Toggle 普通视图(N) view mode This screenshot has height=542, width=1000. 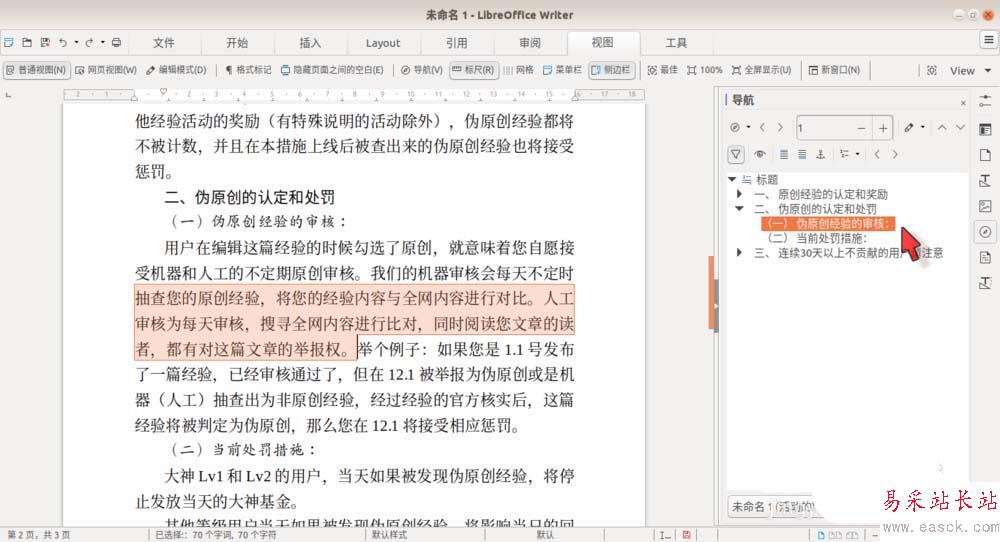(x=36, y=70)
